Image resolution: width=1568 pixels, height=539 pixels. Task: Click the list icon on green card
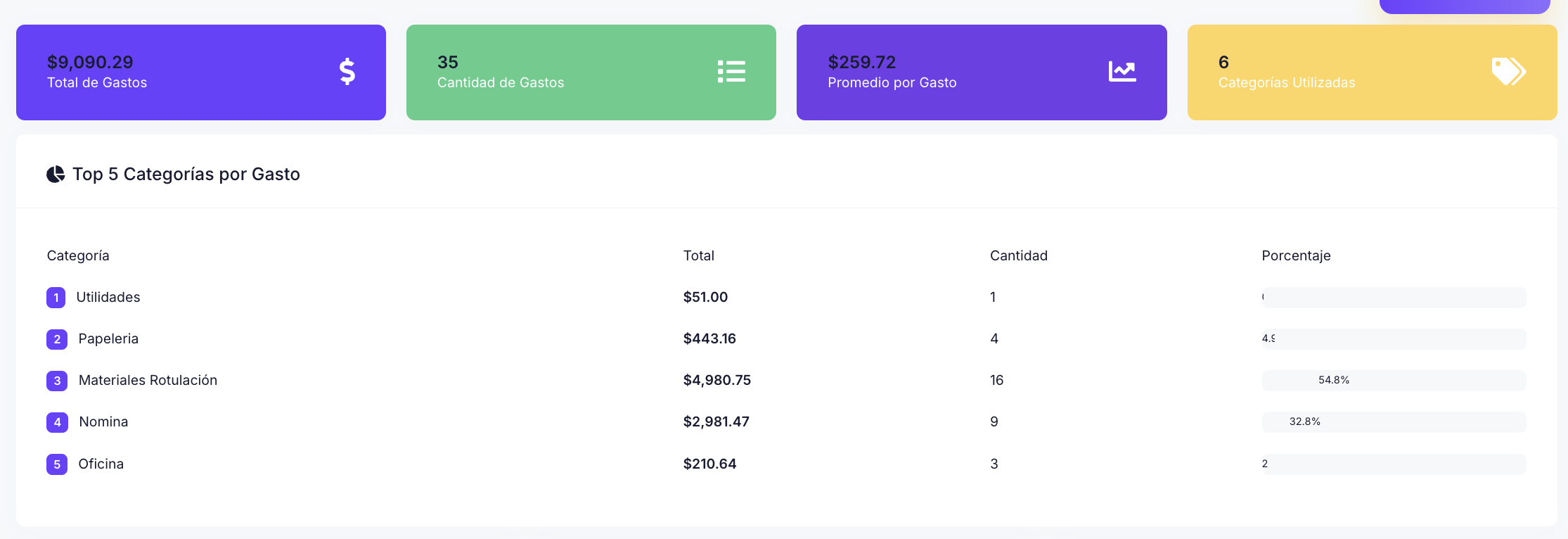[731, 72]
